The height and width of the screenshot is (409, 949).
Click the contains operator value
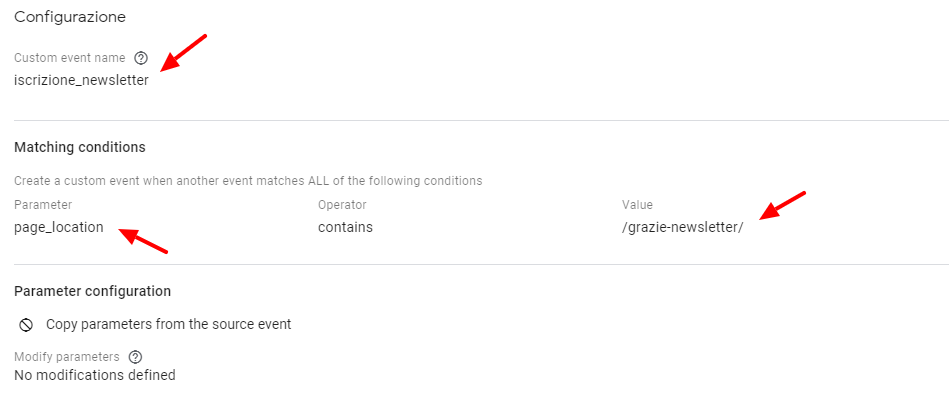(x=345, y=227)
